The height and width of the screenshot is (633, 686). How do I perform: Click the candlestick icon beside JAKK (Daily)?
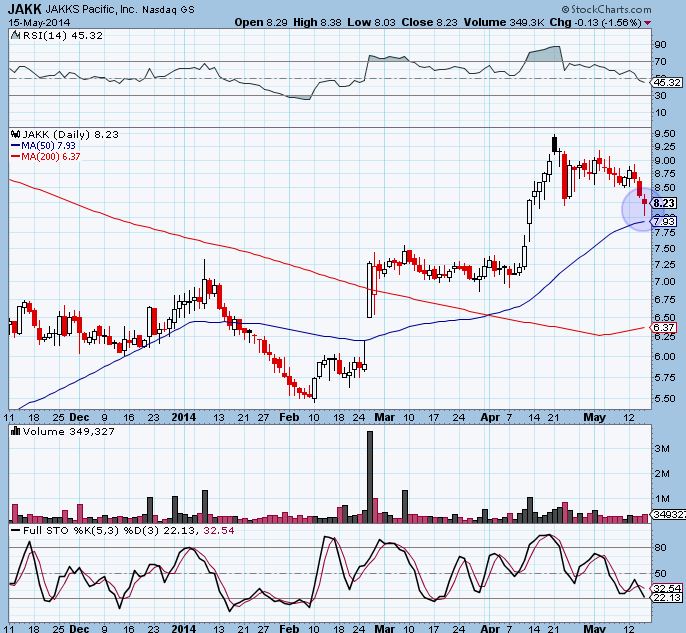[x=16, y=134]
